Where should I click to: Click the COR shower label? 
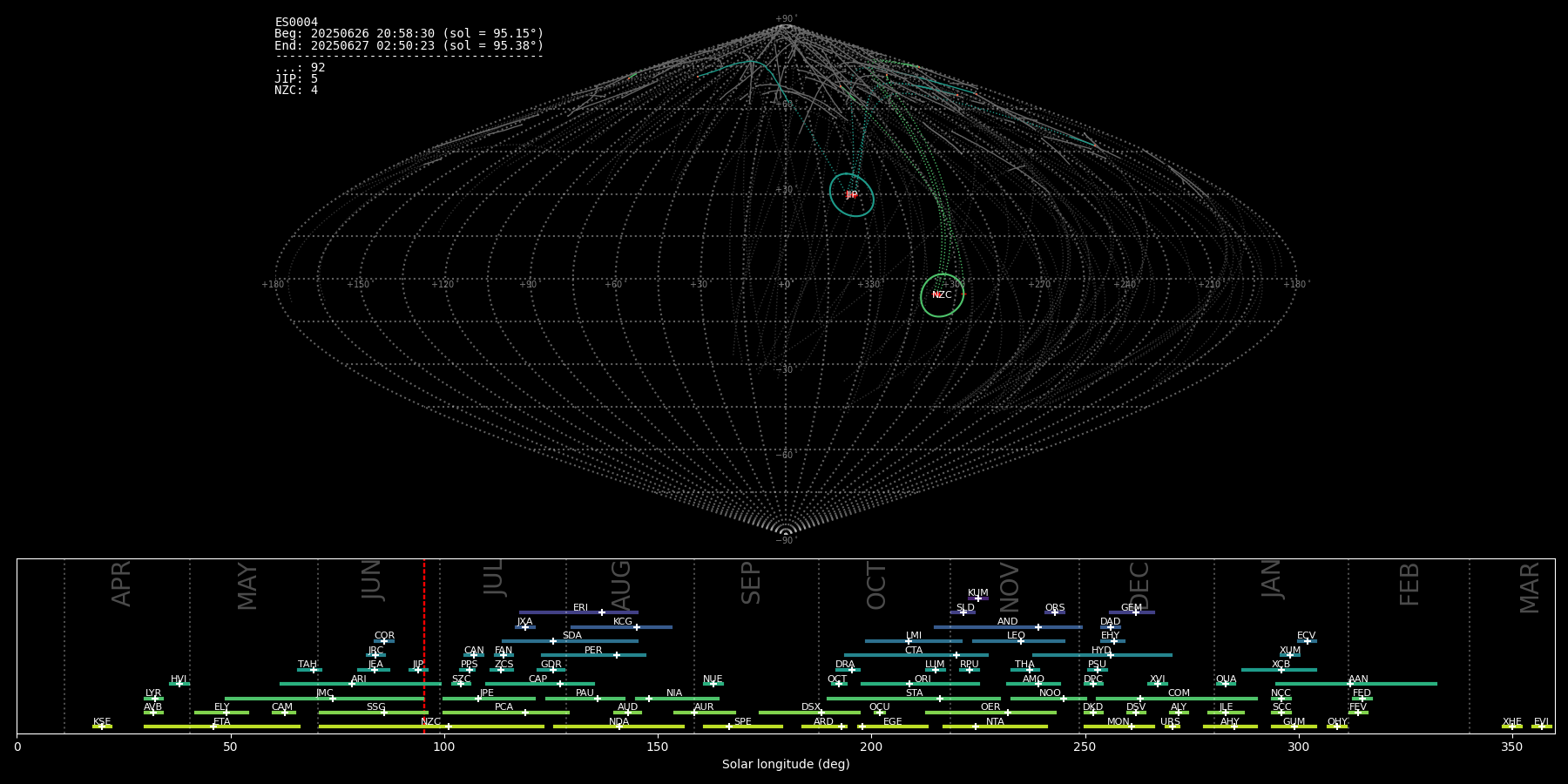[384, 636]
